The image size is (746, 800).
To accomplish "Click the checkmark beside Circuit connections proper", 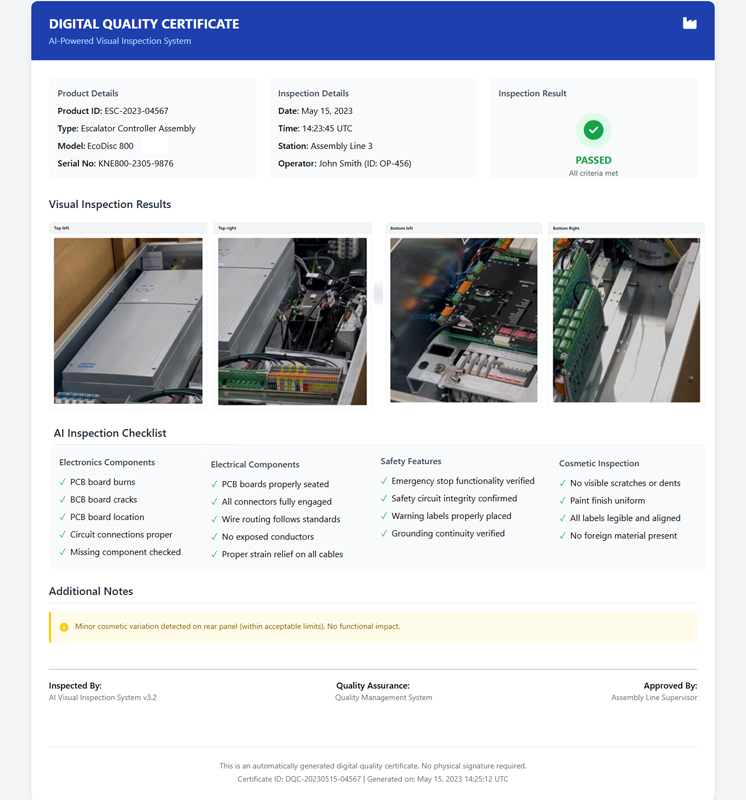I will coord(63,534).
